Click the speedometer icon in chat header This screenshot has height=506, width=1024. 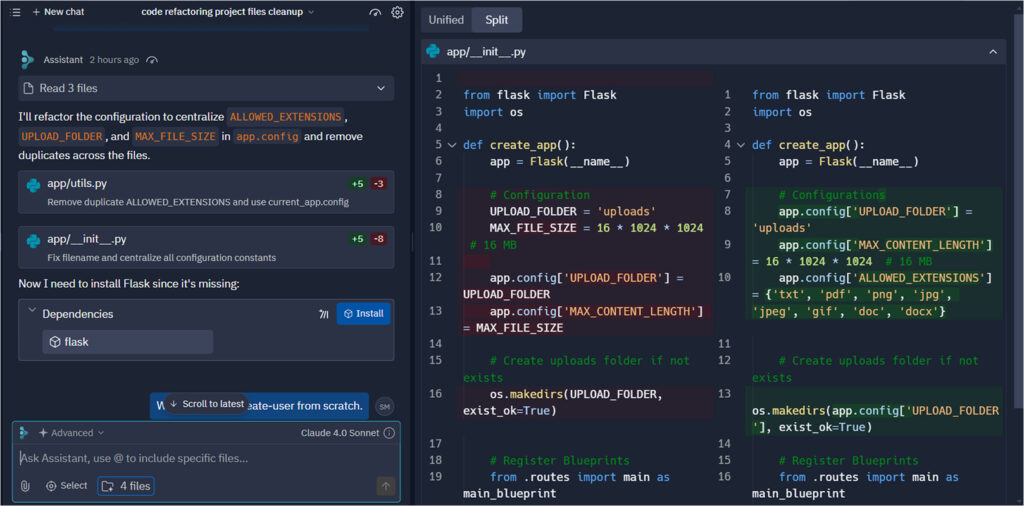(375, 12)
